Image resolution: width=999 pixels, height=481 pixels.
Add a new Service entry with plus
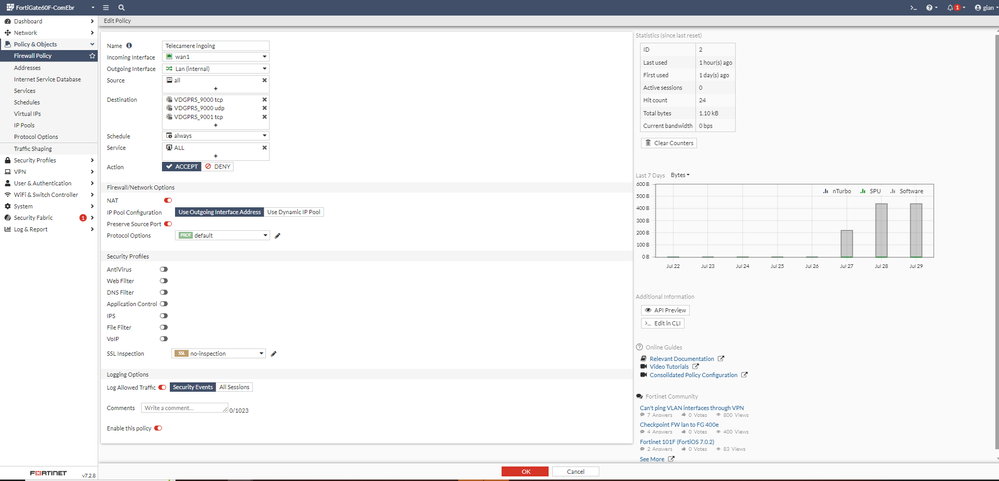coord(215,156)
